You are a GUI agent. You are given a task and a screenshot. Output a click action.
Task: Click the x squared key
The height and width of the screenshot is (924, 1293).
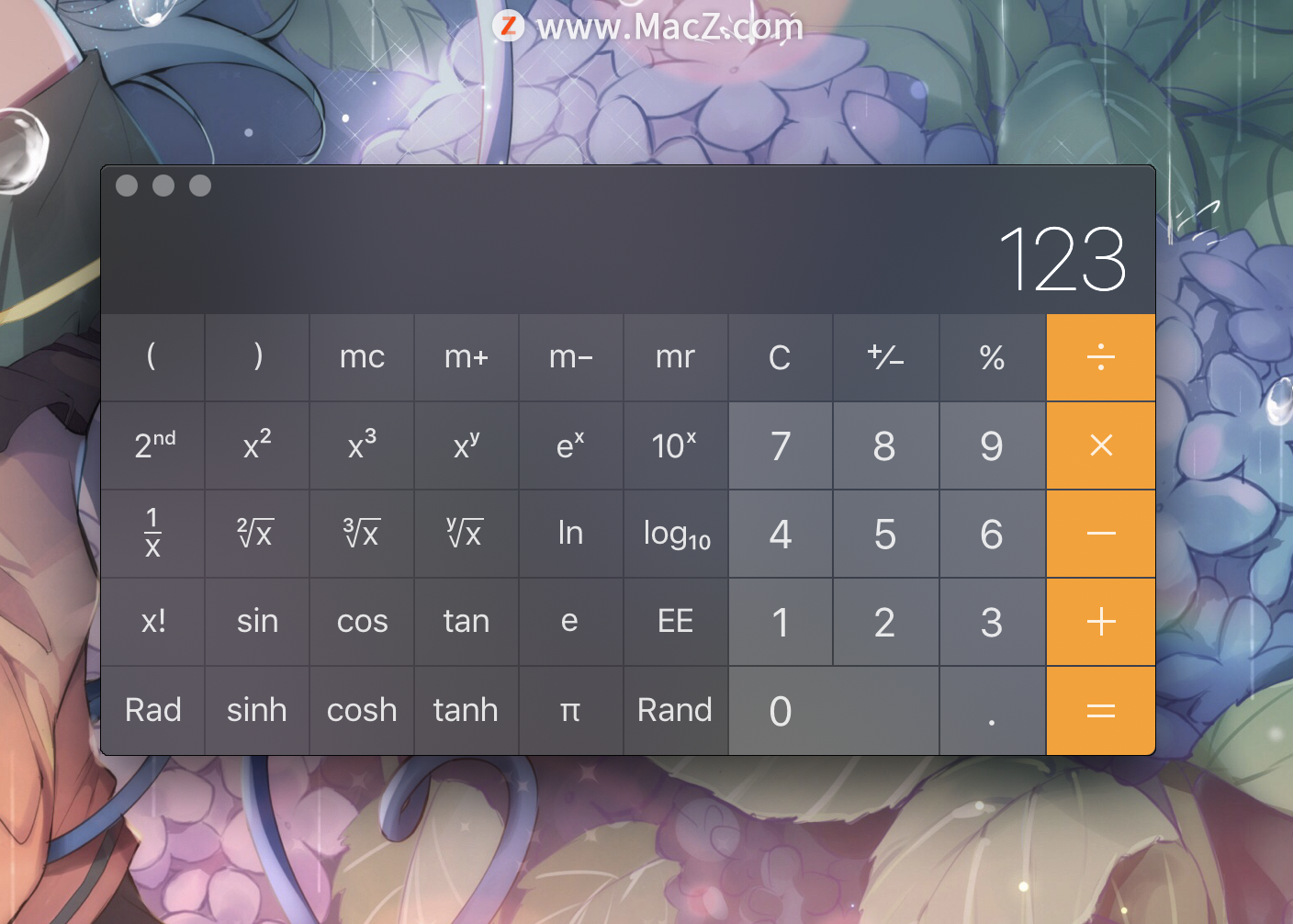pyautogui.click(x=257, y=445)
